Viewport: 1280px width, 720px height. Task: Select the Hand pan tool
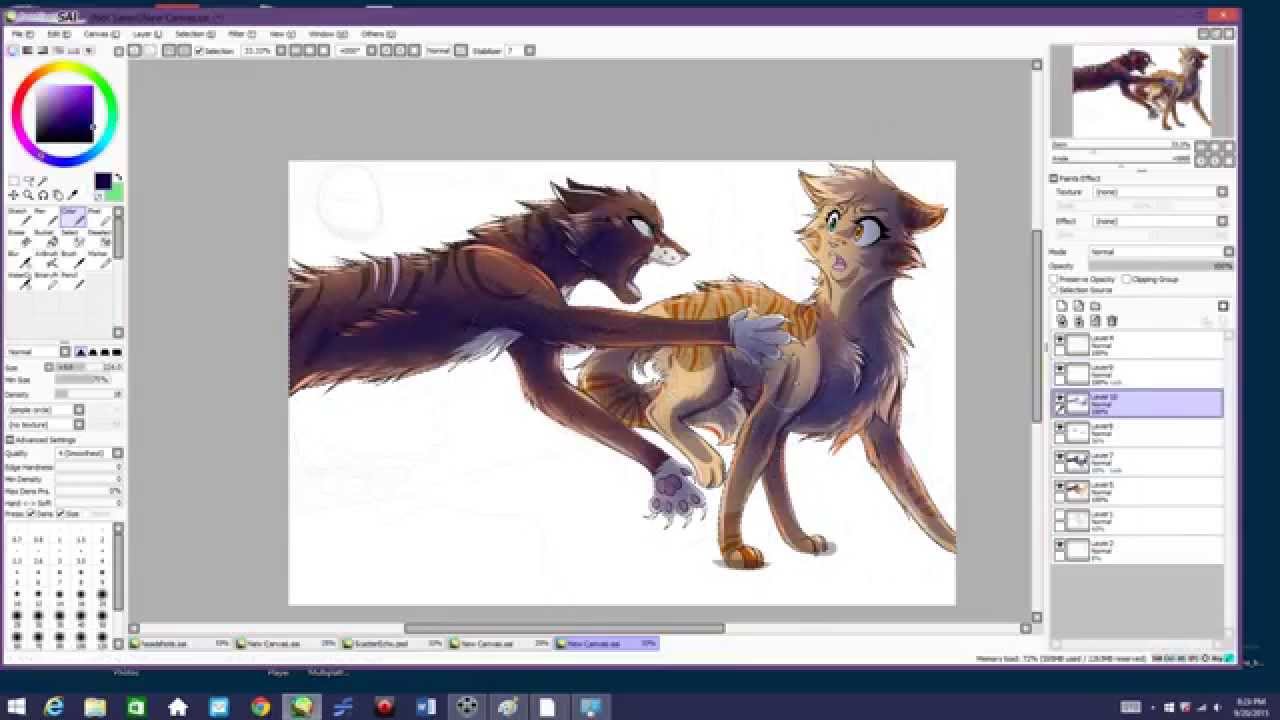click(58, 195)
